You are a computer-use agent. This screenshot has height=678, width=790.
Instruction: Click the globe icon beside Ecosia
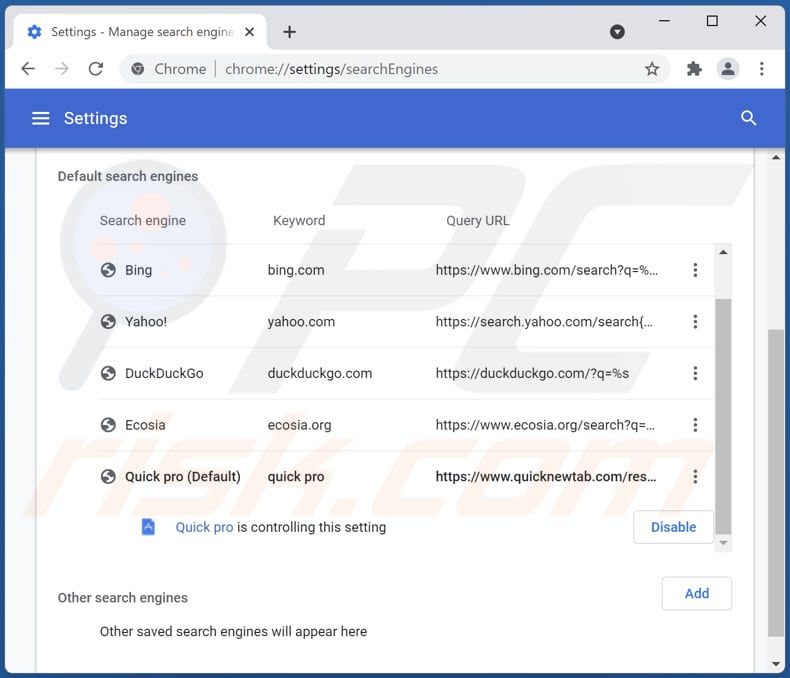point(108,425)
